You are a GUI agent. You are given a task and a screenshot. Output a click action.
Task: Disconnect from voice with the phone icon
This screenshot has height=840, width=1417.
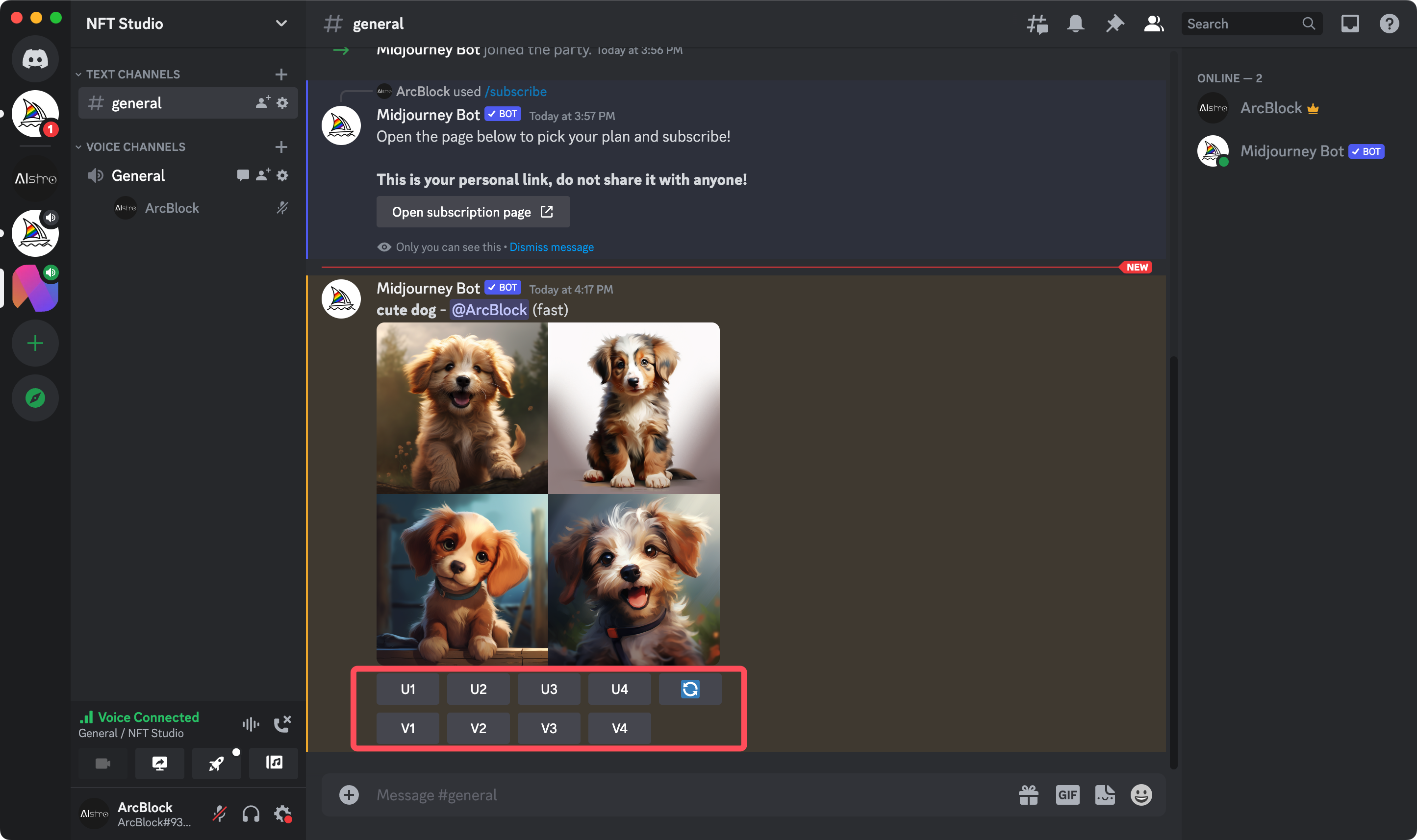pyautogui.click(x=282, y=724)
